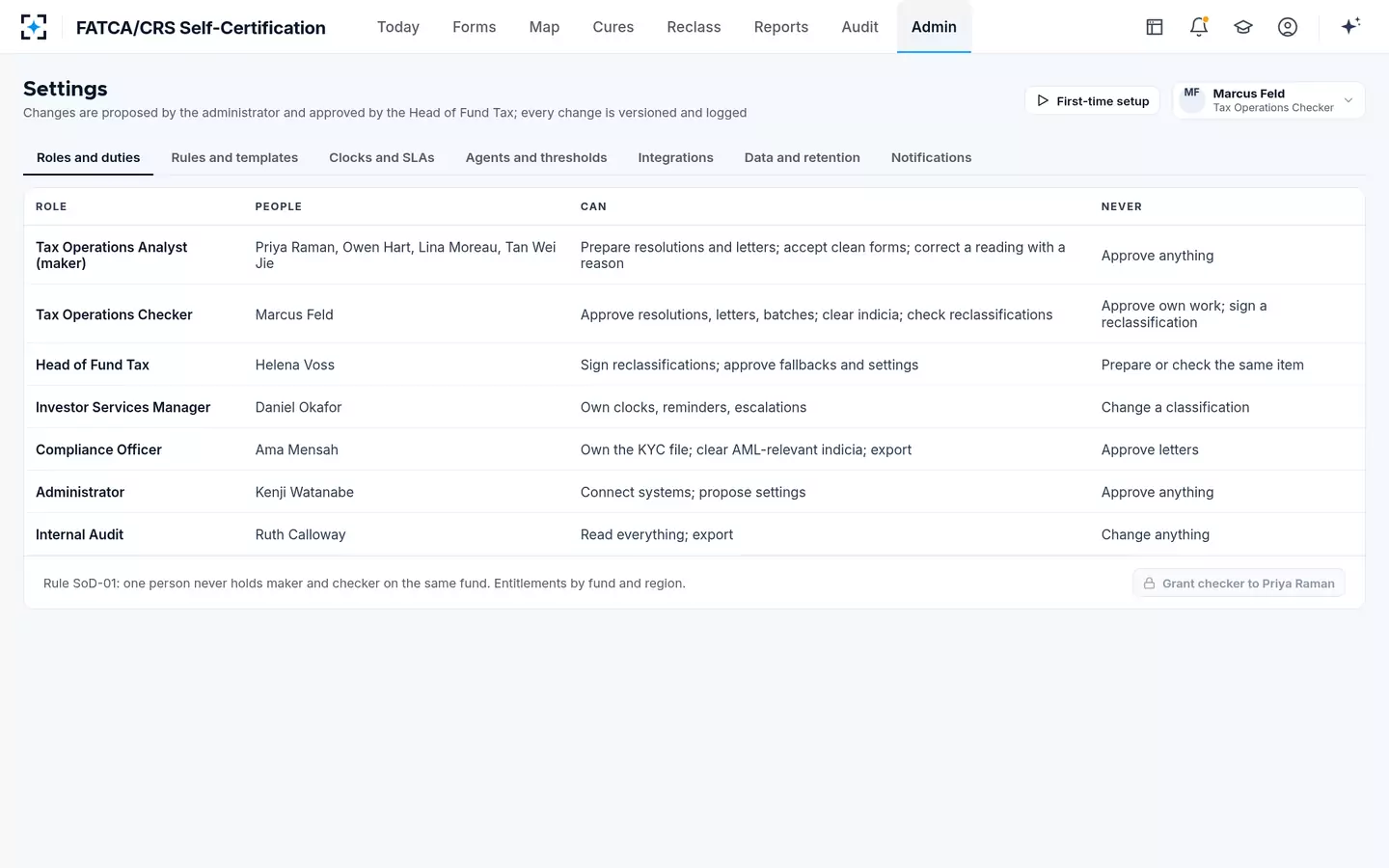Screen dimensions: 1389x868
Task: Click Kenji Watanabe in the People column
Action: pyautogui.click(x=305, y=492)
